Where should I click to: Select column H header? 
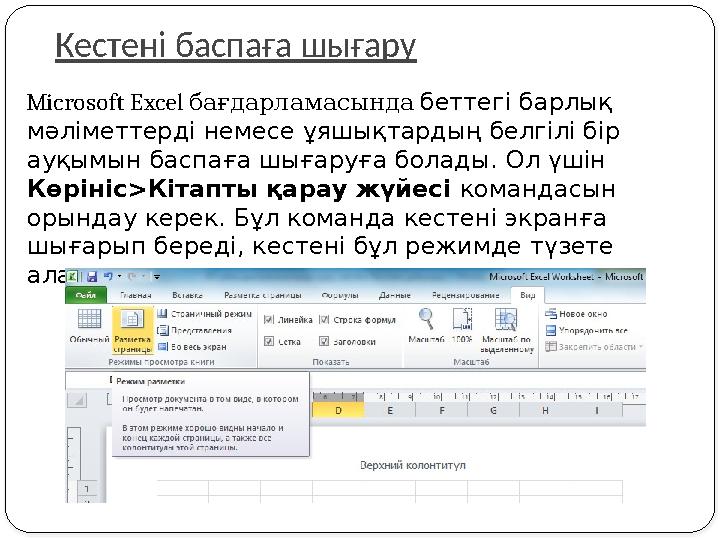(x=545, y=410)
